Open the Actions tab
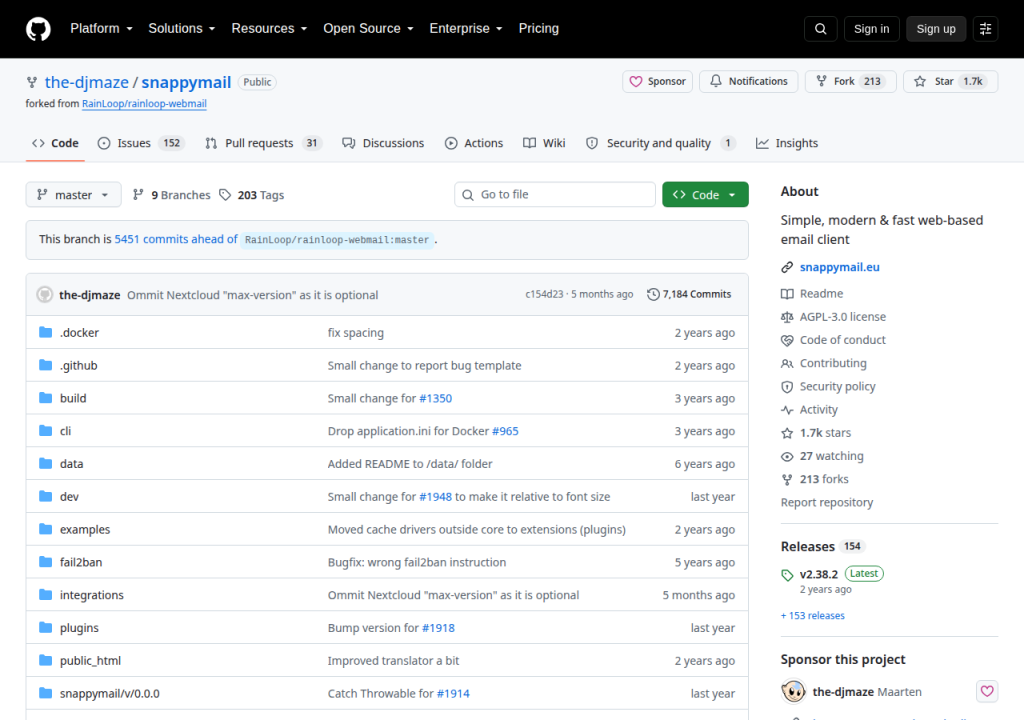The height and width of the screenshot is (720, 1024). tap(474, 143)
